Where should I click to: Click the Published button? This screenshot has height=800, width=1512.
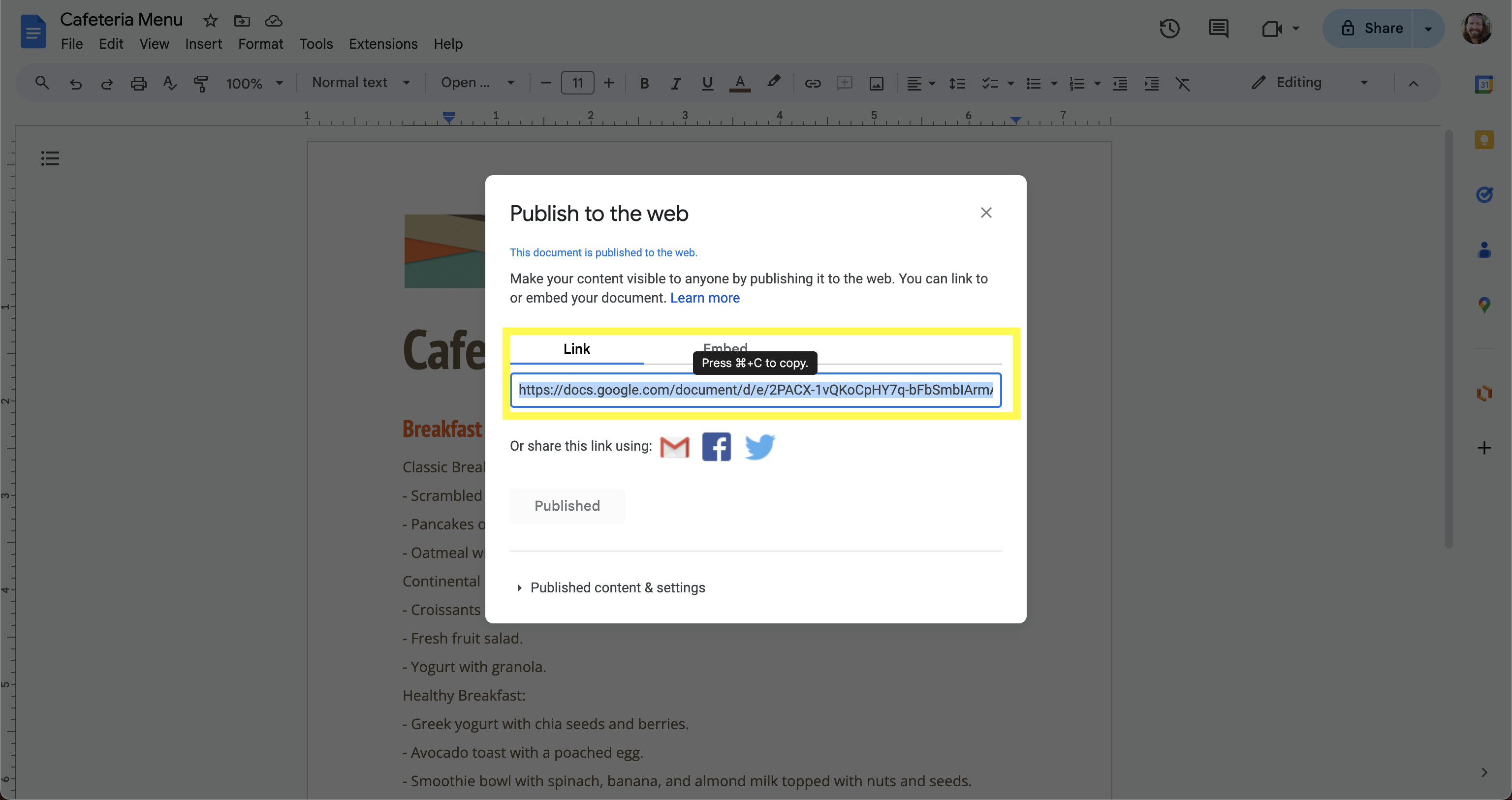point(567,506)
